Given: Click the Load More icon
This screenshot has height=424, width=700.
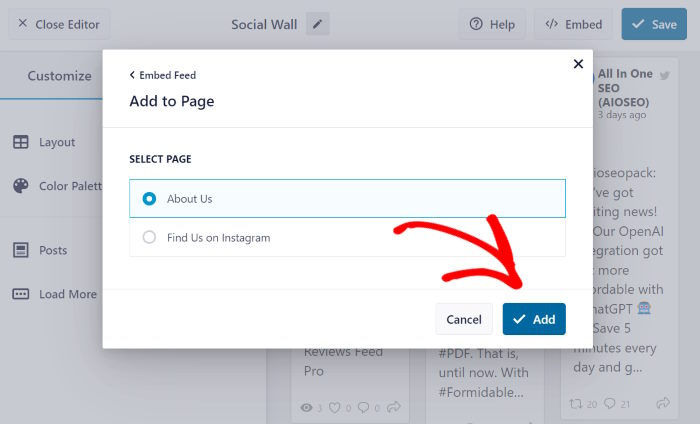Looking at the screenshot, I should click(21, 294).
